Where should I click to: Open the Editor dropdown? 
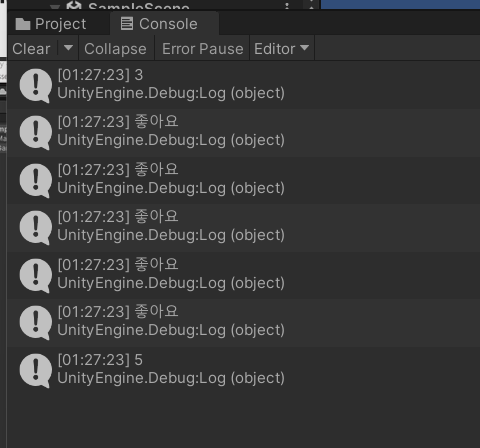tap(282, 49)
